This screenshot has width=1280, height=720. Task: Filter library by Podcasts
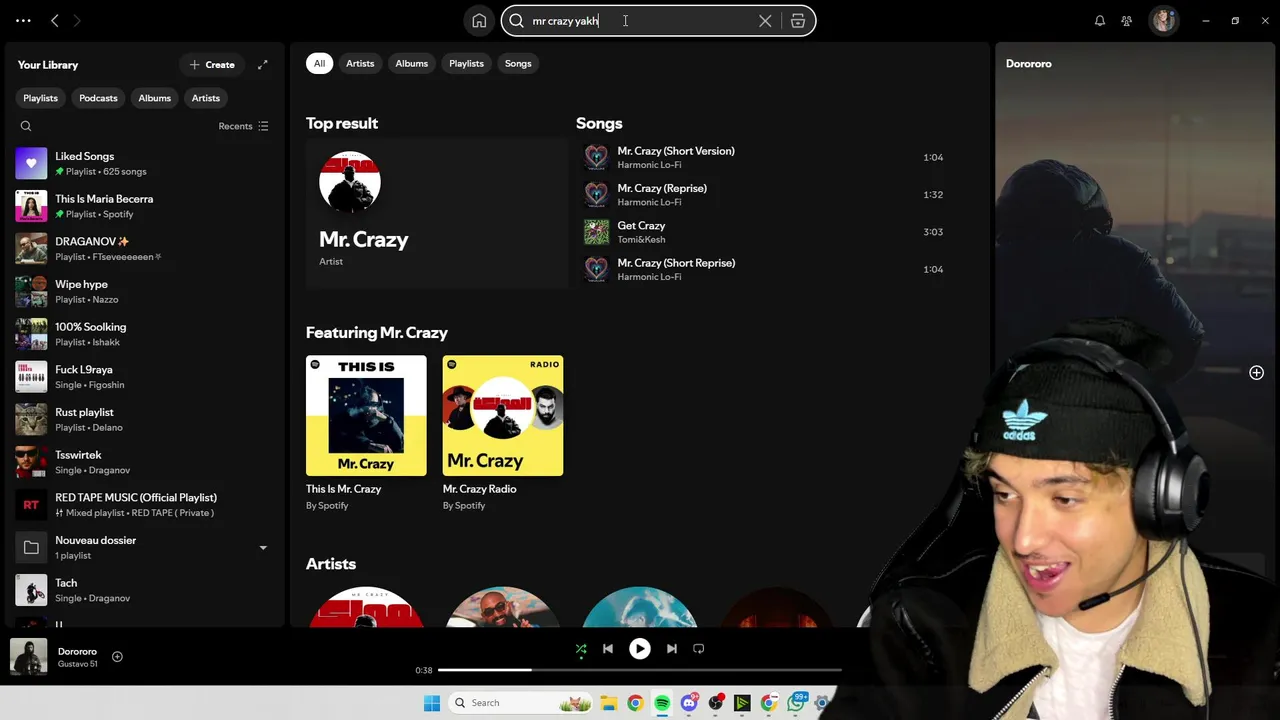tap(98, 98)
